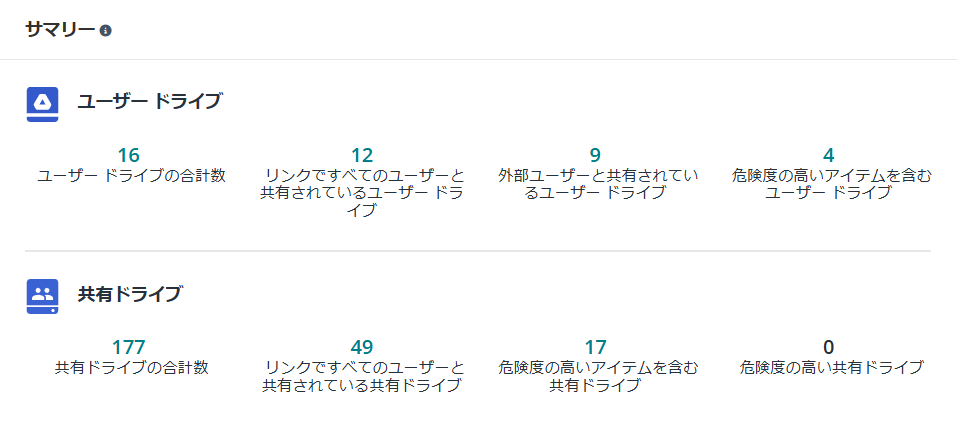This screenshot has height=429, width=957.
Task: Open the 177 shared drives total count
Action: (x=129, y=347)
